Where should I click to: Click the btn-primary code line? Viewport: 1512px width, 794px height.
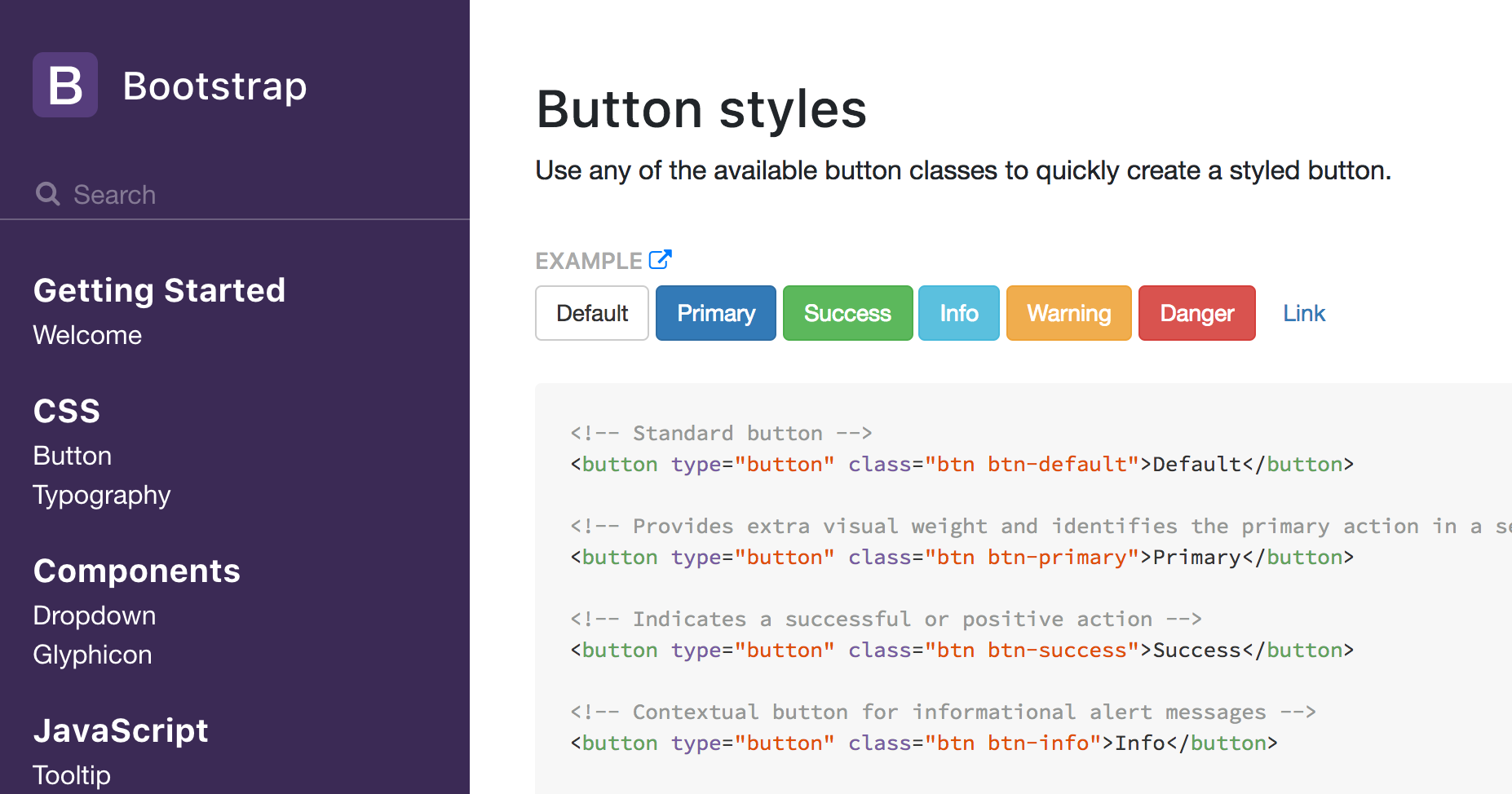[962, 558]
